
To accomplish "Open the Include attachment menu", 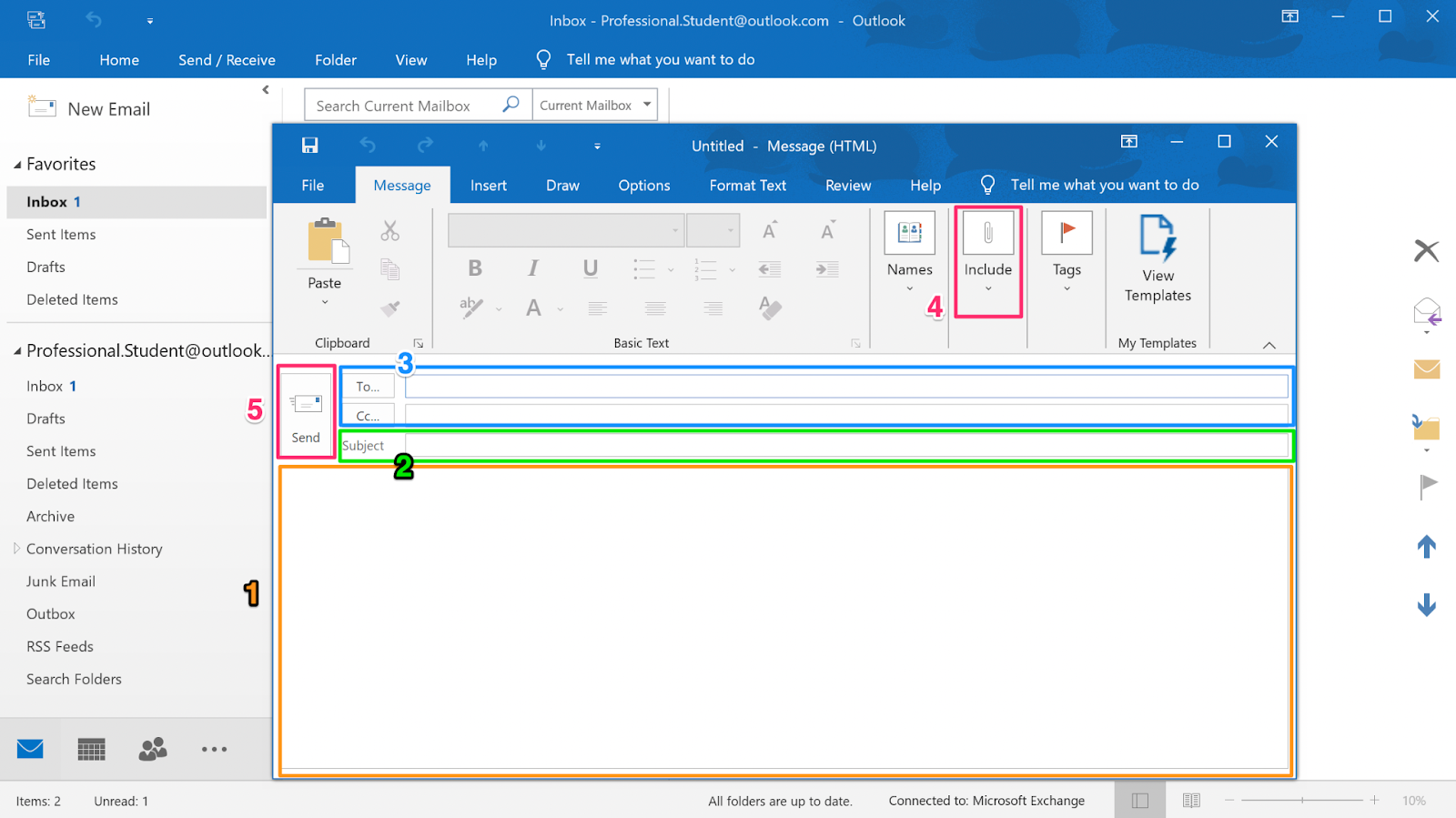I will coord(988,252).
